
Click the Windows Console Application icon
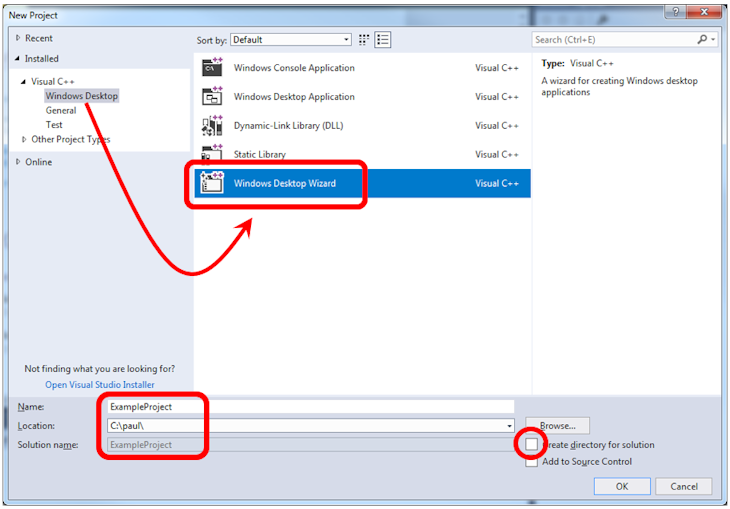212,68
